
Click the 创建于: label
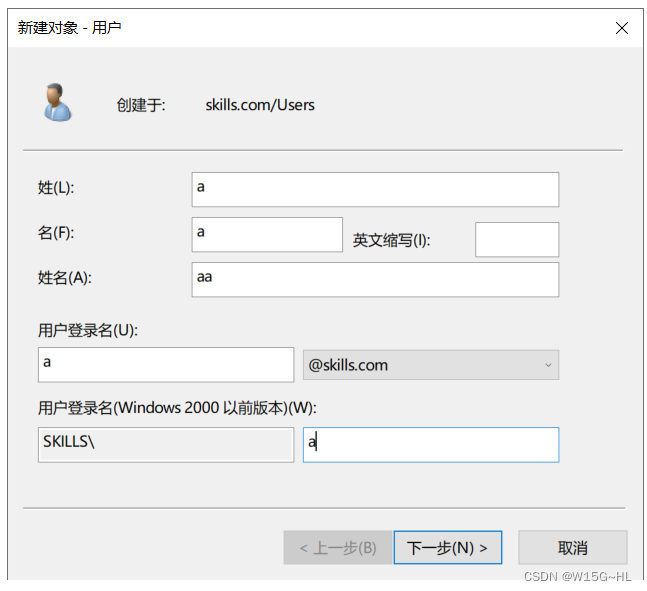pyautogui.click(x=141, y=105)
